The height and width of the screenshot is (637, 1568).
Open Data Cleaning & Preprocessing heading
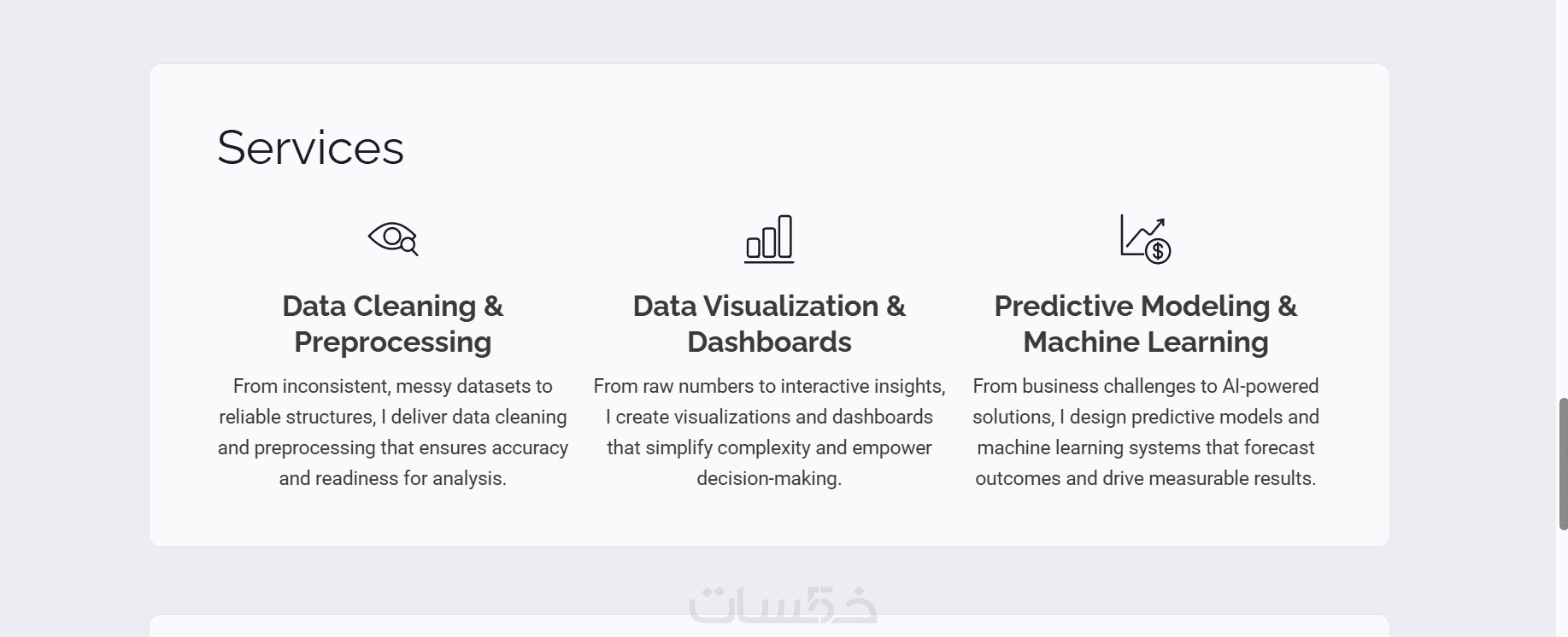tap(392, 324)
